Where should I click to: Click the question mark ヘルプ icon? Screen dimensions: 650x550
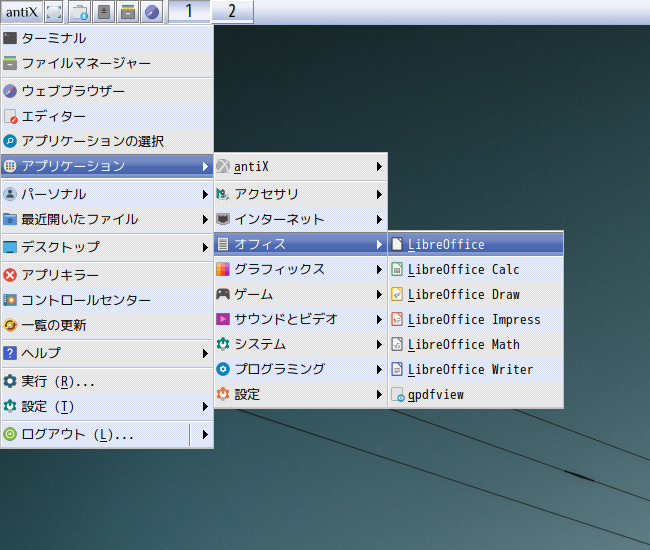[10, 353]
